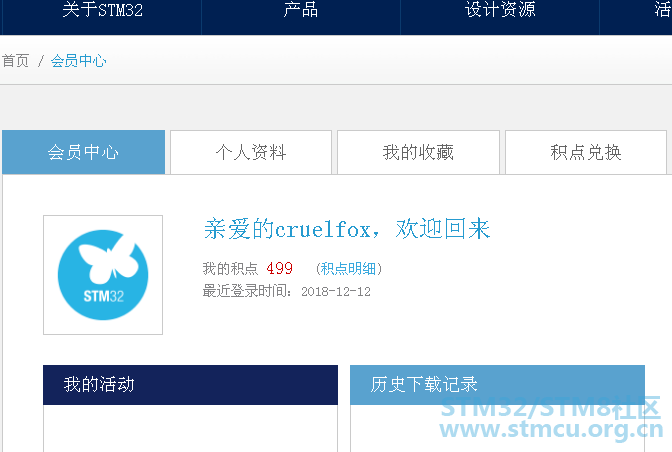672x452 pixels.
Task: Open the 积点明细 points detail link
Action: [348, 269]
